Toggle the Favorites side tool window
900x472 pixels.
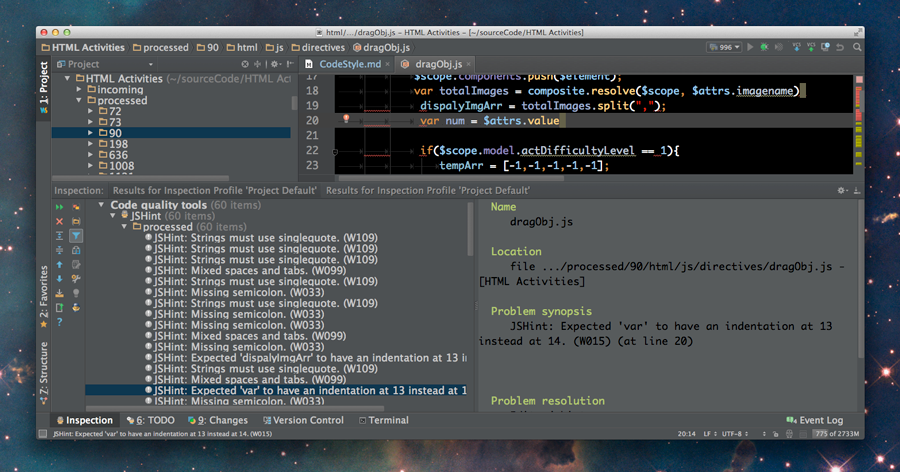click(44, 296)
